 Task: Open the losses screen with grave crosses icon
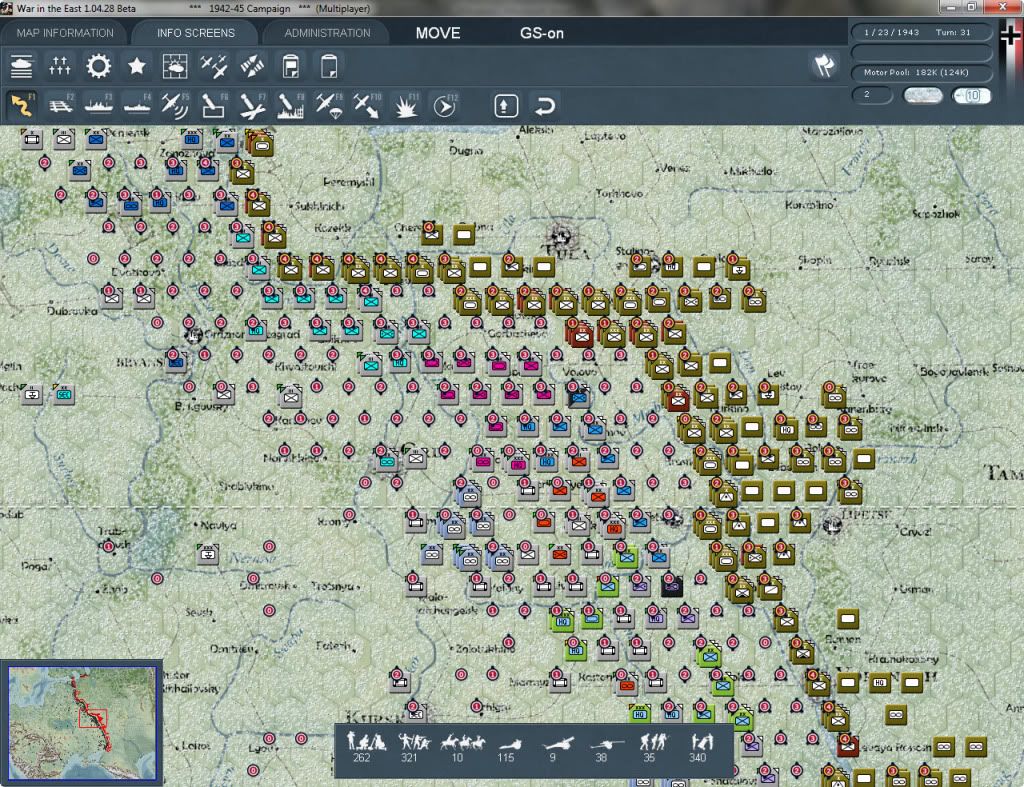(59, 66)
